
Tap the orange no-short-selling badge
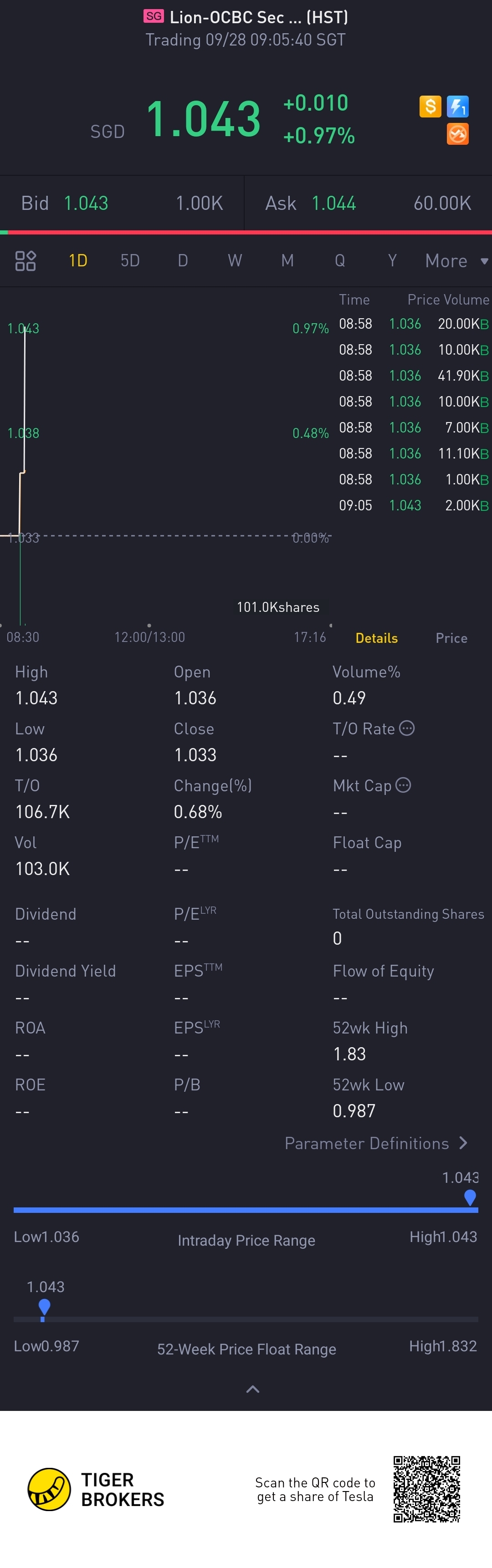tap(457, 134)
